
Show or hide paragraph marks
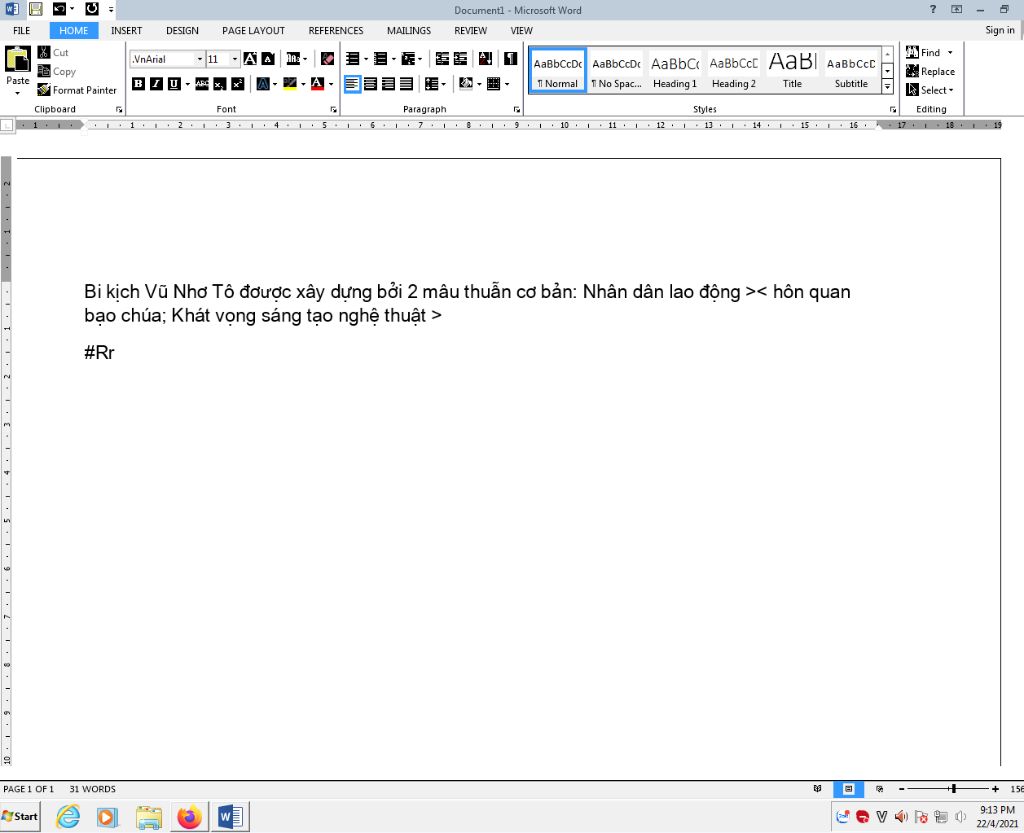(x=511, y=59)
